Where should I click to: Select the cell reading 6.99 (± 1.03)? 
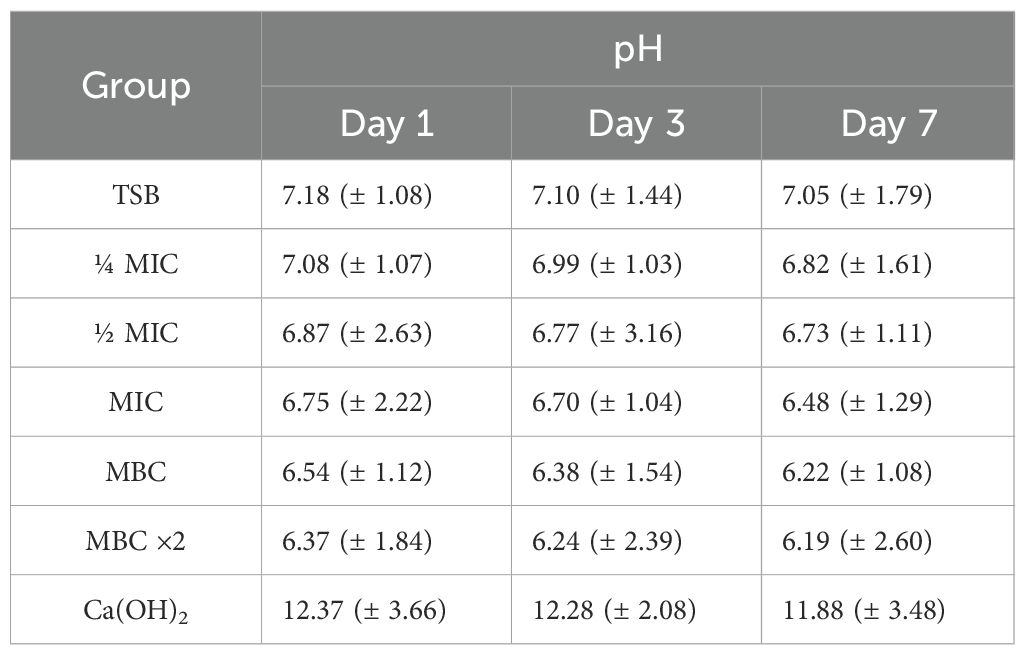(607, 264)
